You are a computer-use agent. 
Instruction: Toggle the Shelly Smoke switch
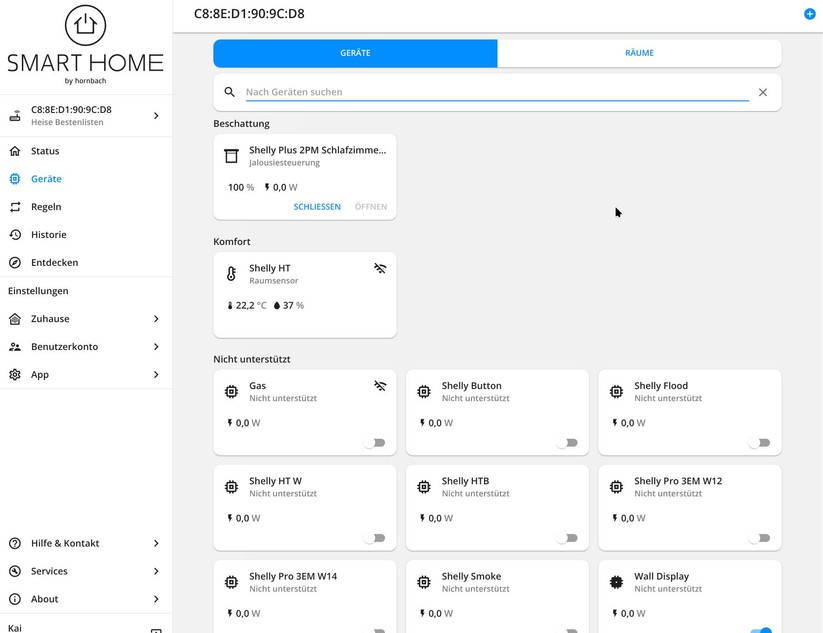click(x=568, y=629)
